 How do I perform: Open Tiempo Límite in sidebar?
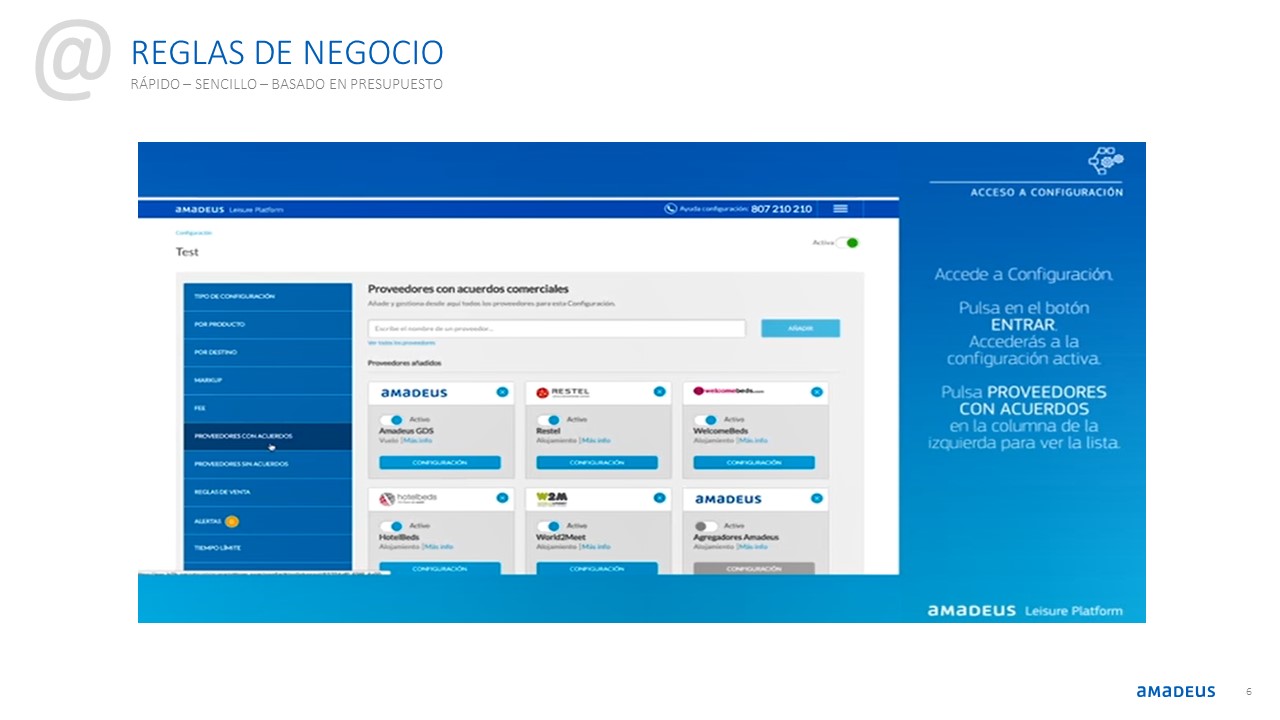pos(267,548)
